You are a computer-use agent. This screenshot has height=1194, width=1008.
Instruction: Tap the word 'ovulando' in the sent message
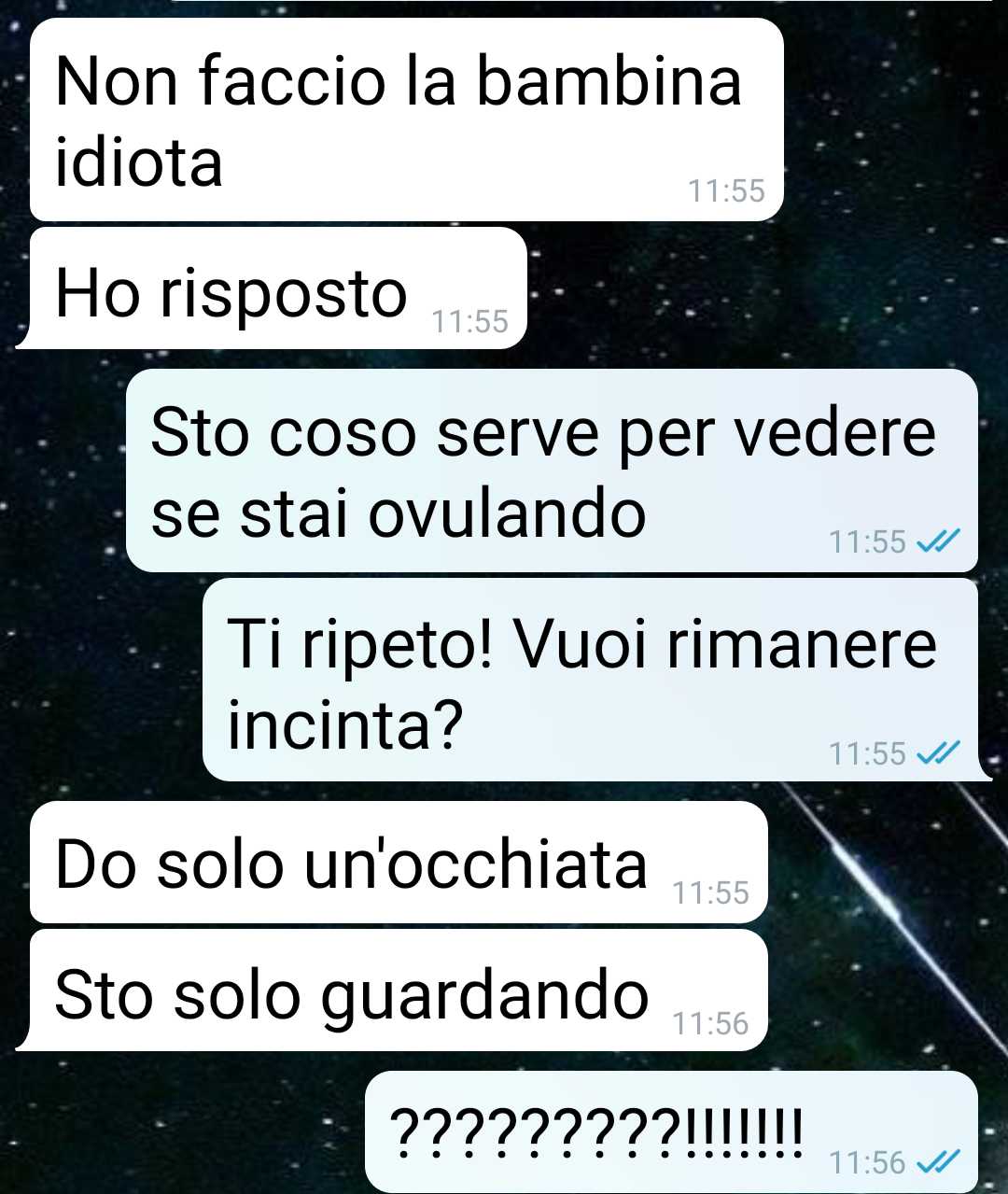click(507, 513)
